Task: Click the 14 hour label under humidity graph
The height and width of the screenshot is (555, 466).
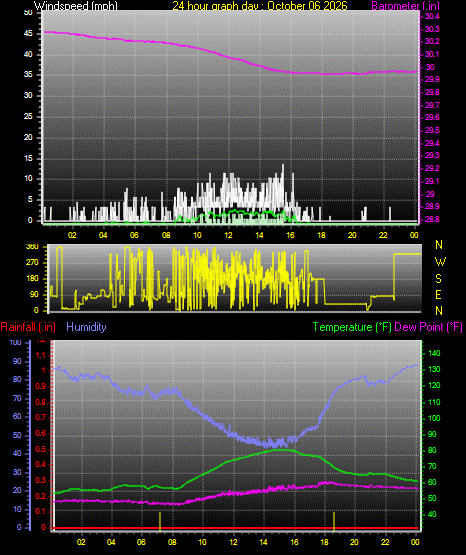Action: click(x=264, y=542)
